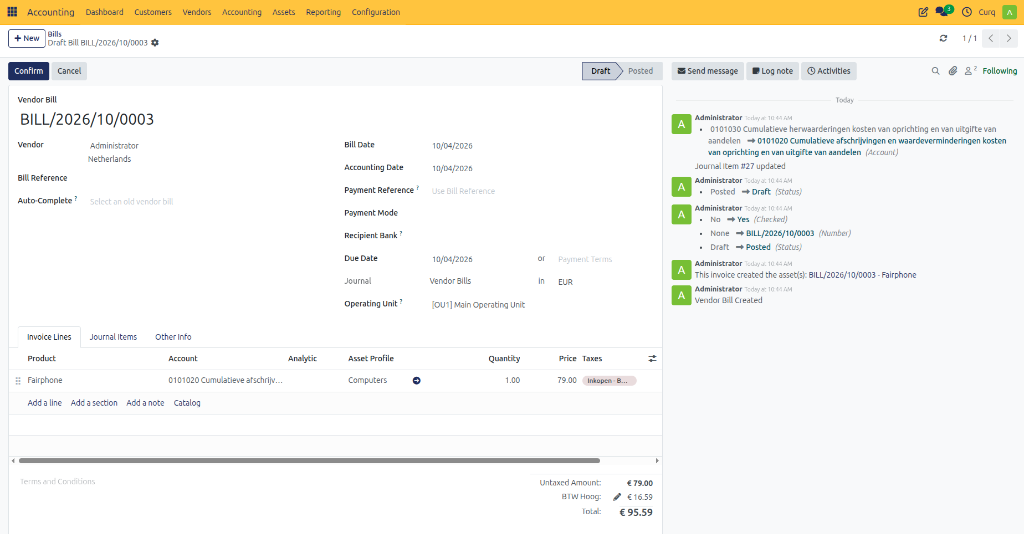Click Due Date field

pyautogui.click(x=481, y=259)
